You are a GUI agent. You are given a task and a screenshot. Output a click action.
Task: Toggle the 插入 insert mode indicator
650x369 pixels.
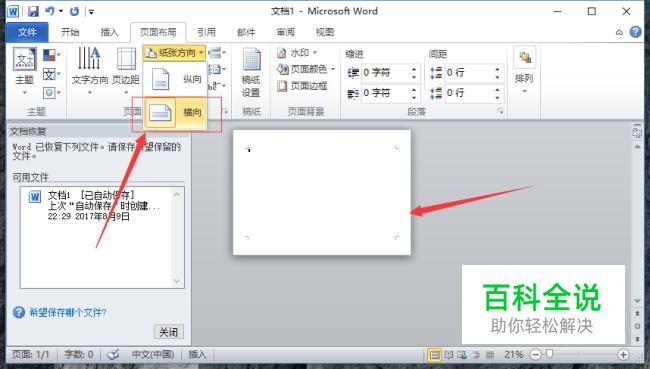(197, 354)
